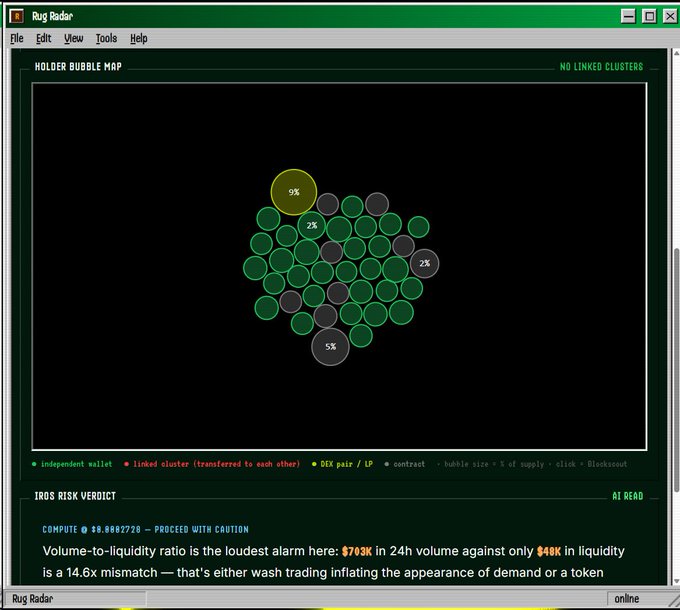The width and height of the screenshot is (680, 610).
Task: Open the Tools menu
Action: 106,39
